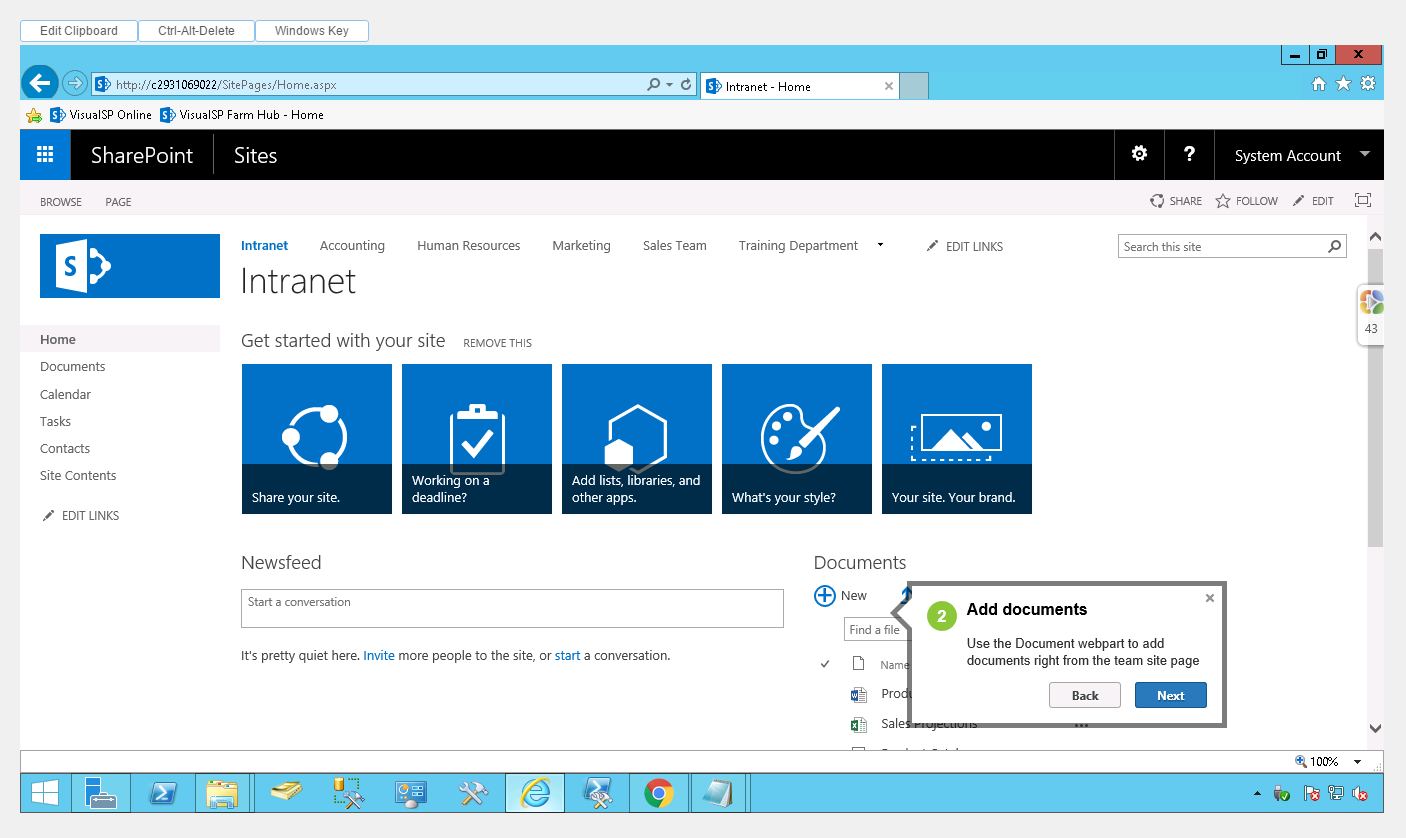Open Site Contents in the left navigation
Viewport: 1406px width, 838px height.
coord(78,475)
